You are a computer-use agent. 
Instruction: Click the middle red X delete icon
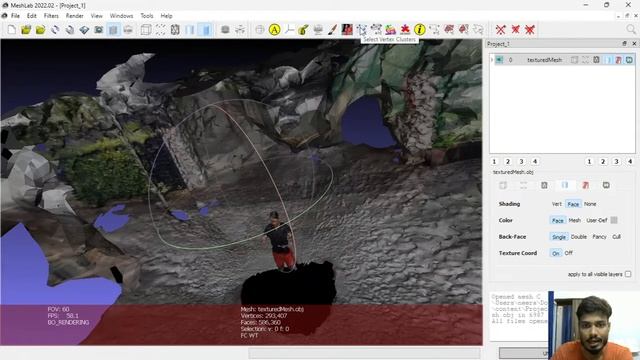pos(516,29)
